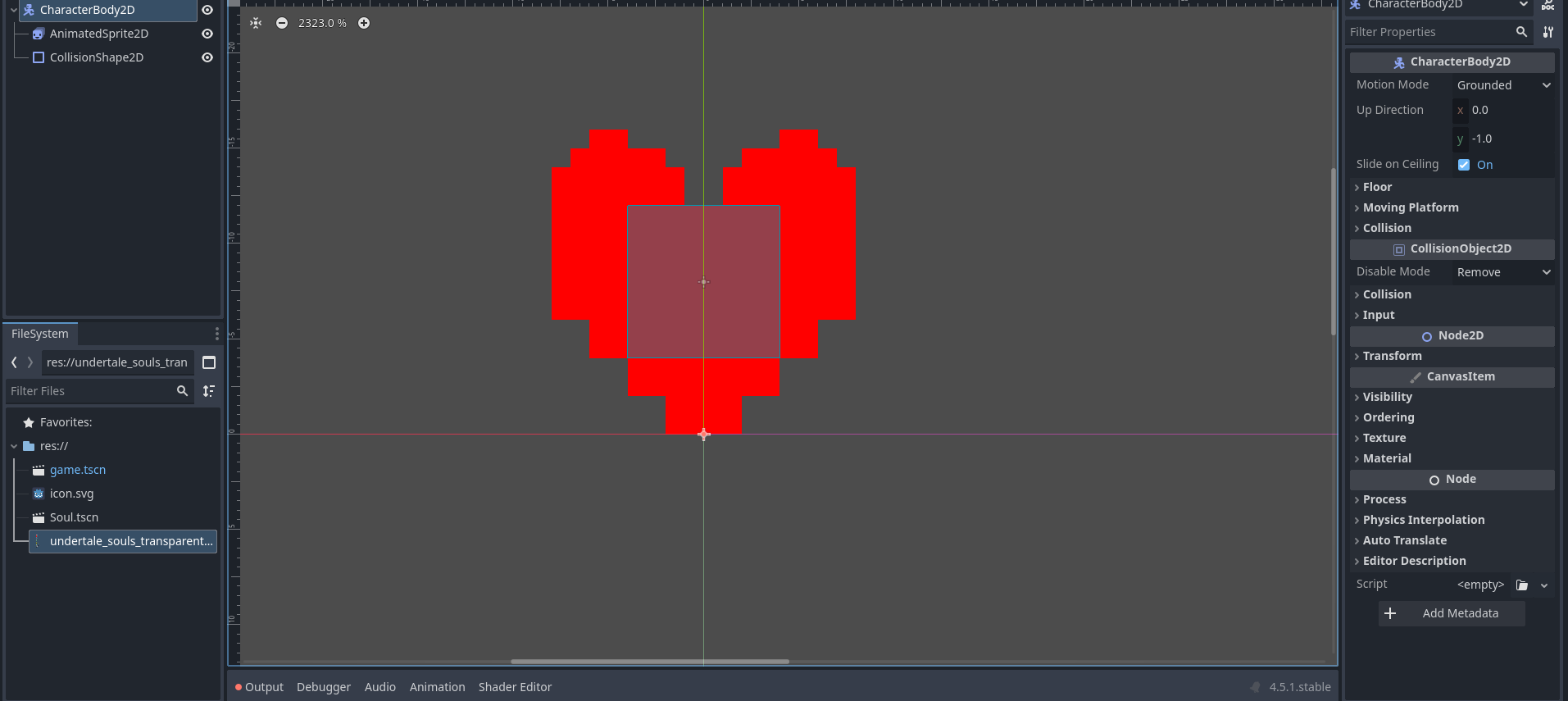
Task: Click the undertale_souls_transparent image file icon
Action: pos(38,541)
